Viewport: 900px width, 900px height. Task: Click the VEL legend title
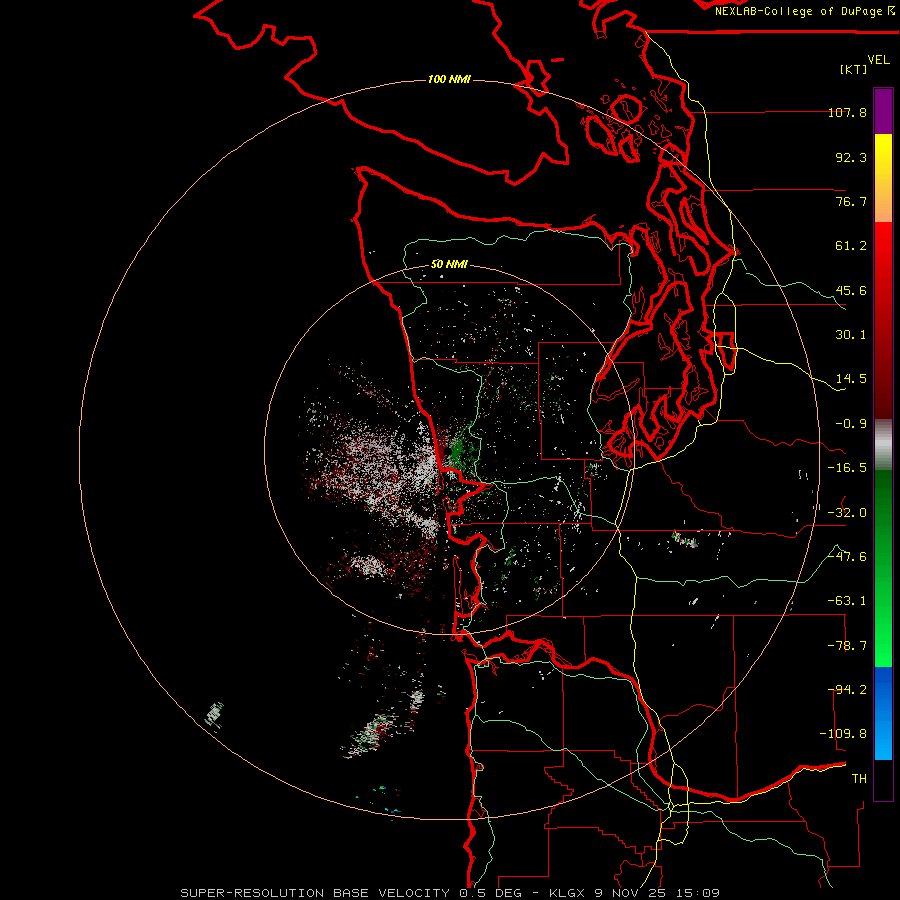pyautogui.click(x=878, y=60)
